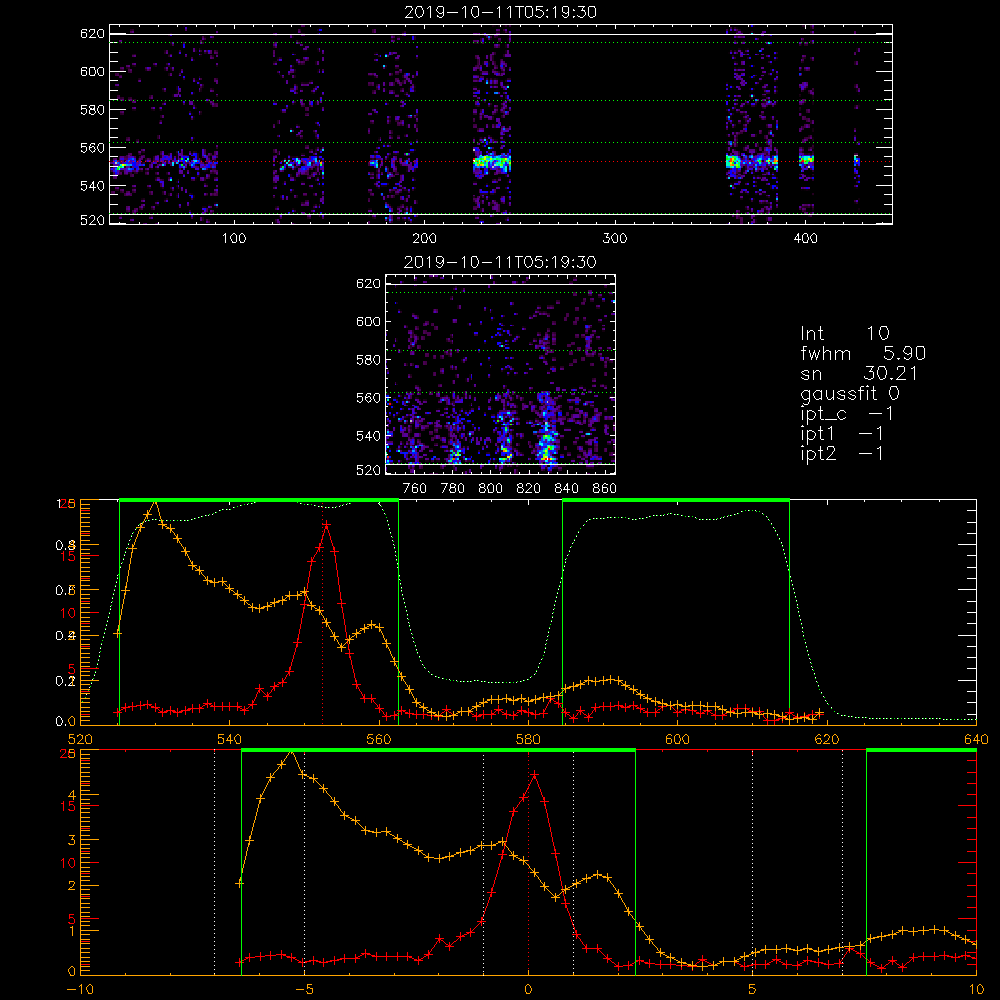Click x-axis label 5 on bottom plot
The image size is (1000, 1000).
[x=752, y=989]
